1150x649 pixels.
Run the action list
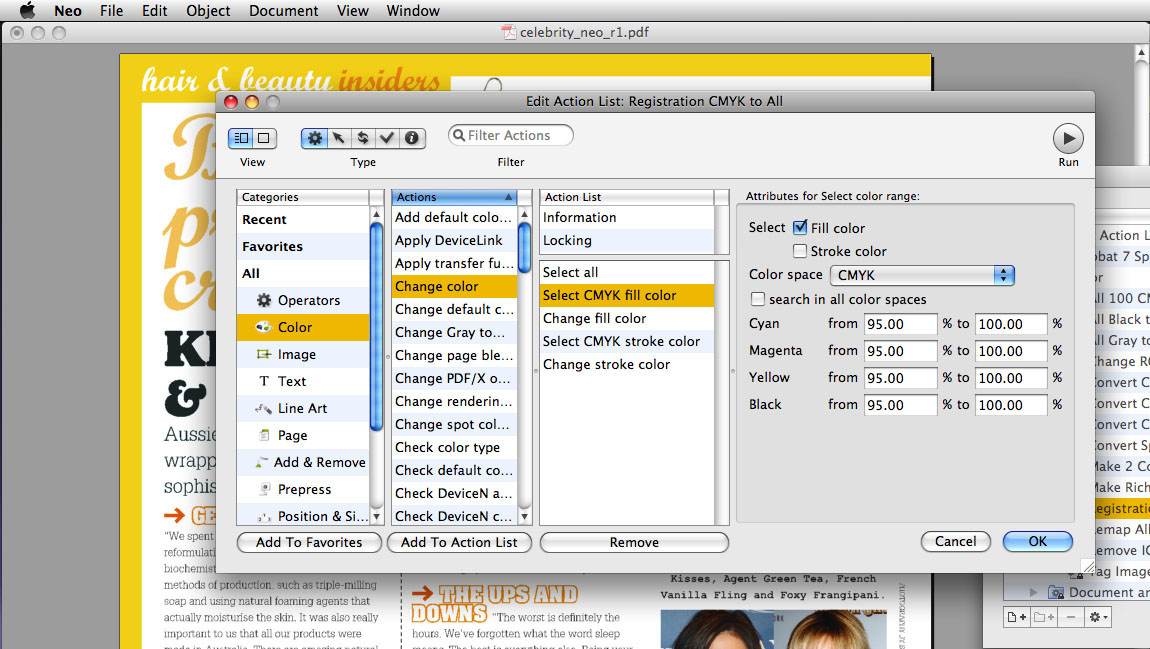[1068, 138]
